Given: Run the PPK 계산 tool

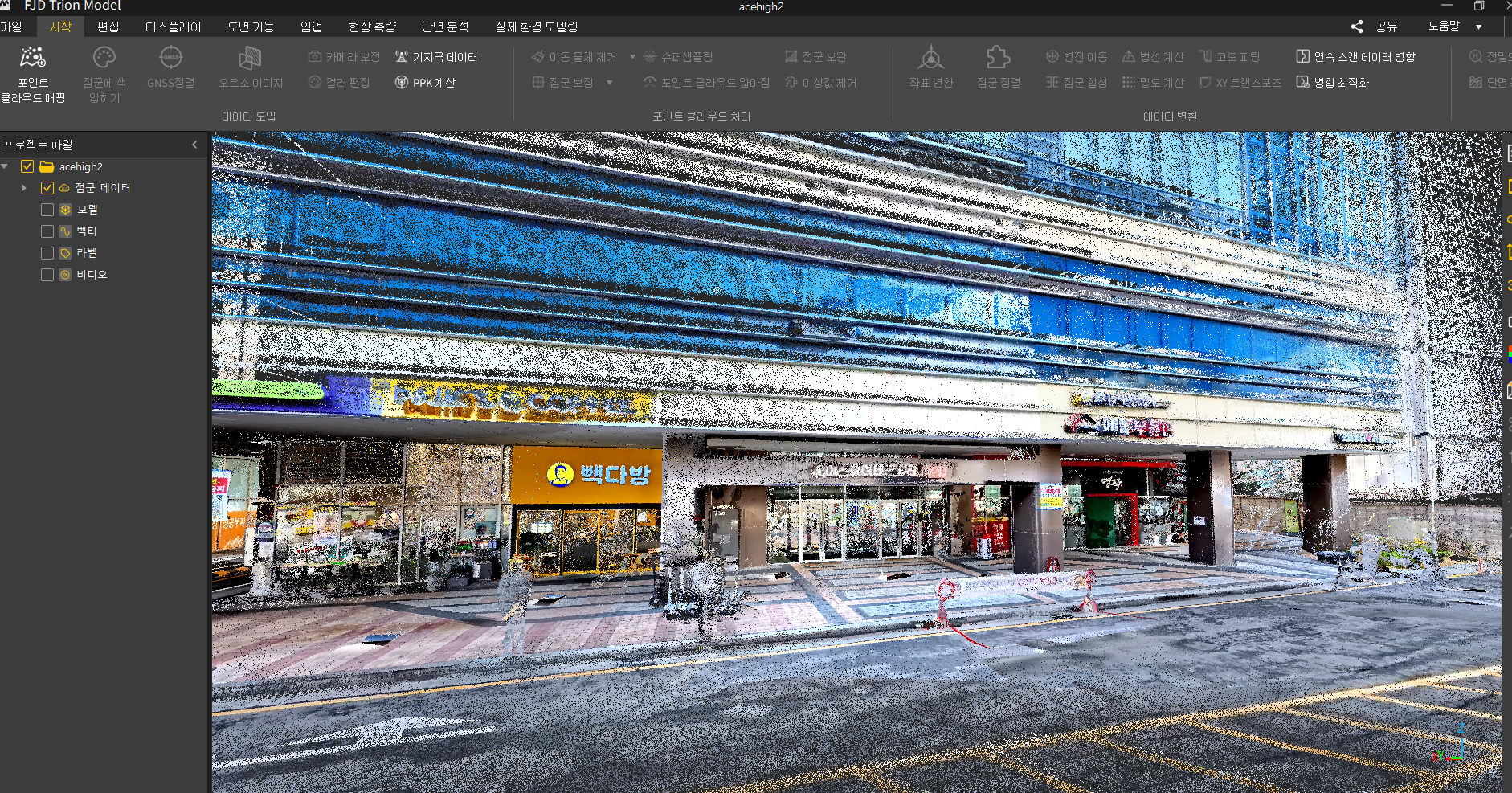Looking at the screenshot, I should pyautogui.click(x=425, y=83).
